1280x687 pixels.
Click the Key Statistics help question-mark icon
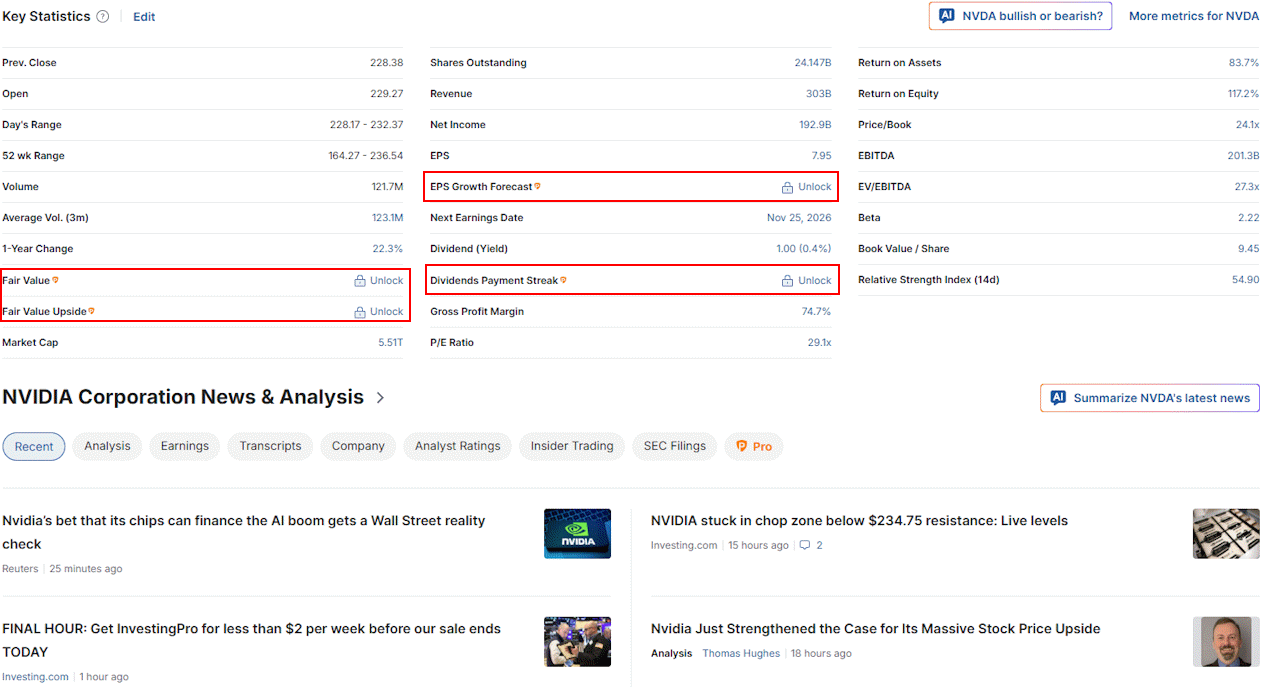click(x=103, y=17)
